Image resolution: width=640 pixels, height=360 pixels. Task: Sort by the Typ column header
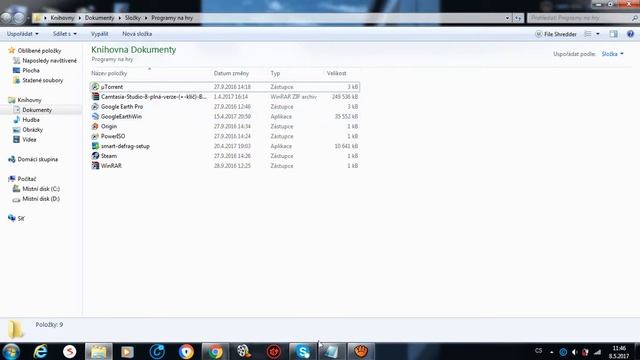(275, 73)
